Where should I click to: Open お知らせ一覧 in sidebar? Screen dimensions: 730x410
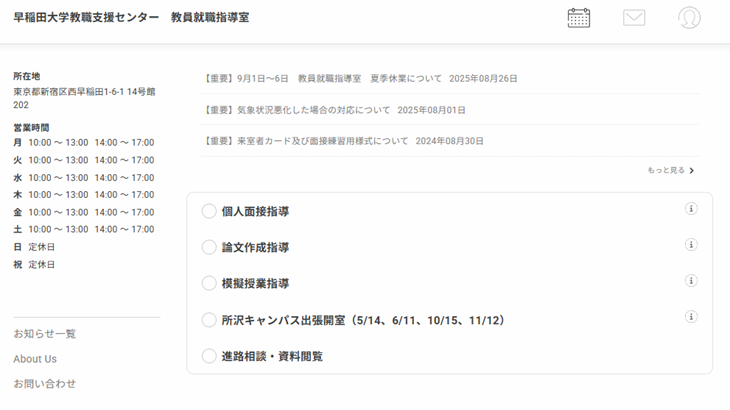pos(45,334)
